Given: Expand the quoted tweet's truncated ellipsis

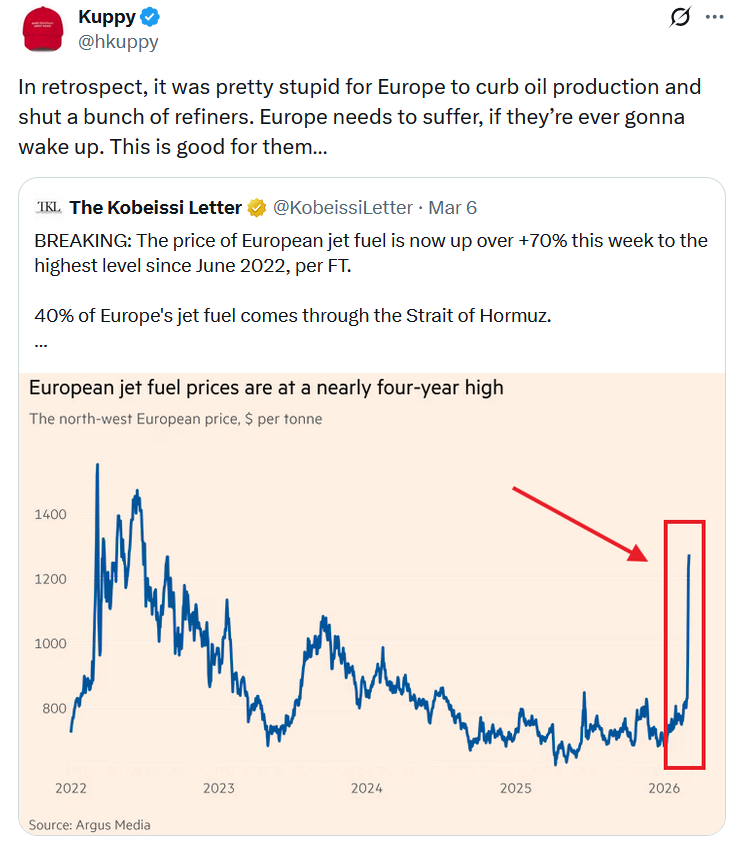Looking at the screenshot, I should tap(41, 340).
